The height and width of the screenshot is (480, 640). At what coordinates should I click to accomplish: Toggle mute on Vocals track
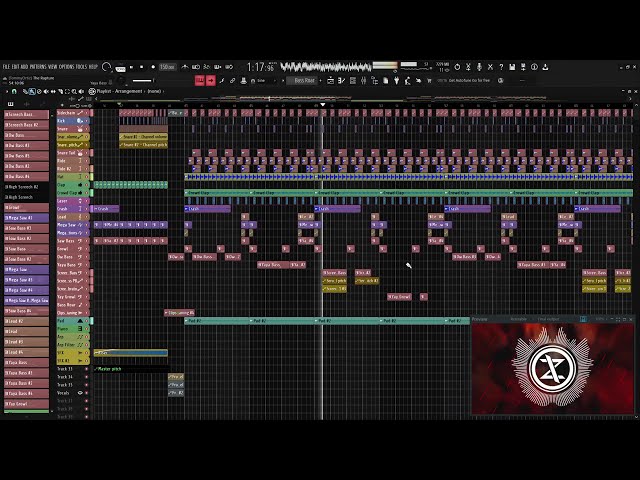(87, 393)
